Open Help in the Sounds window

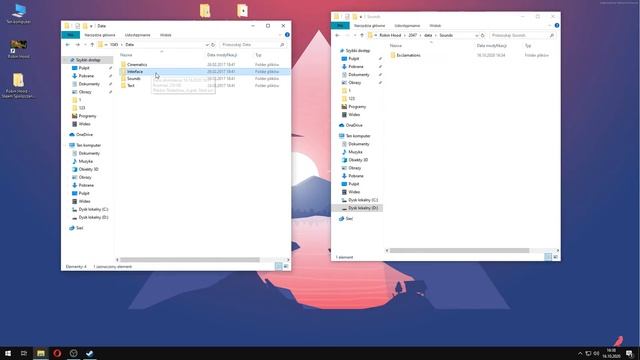pyautogui.click(x=557, y=26)
